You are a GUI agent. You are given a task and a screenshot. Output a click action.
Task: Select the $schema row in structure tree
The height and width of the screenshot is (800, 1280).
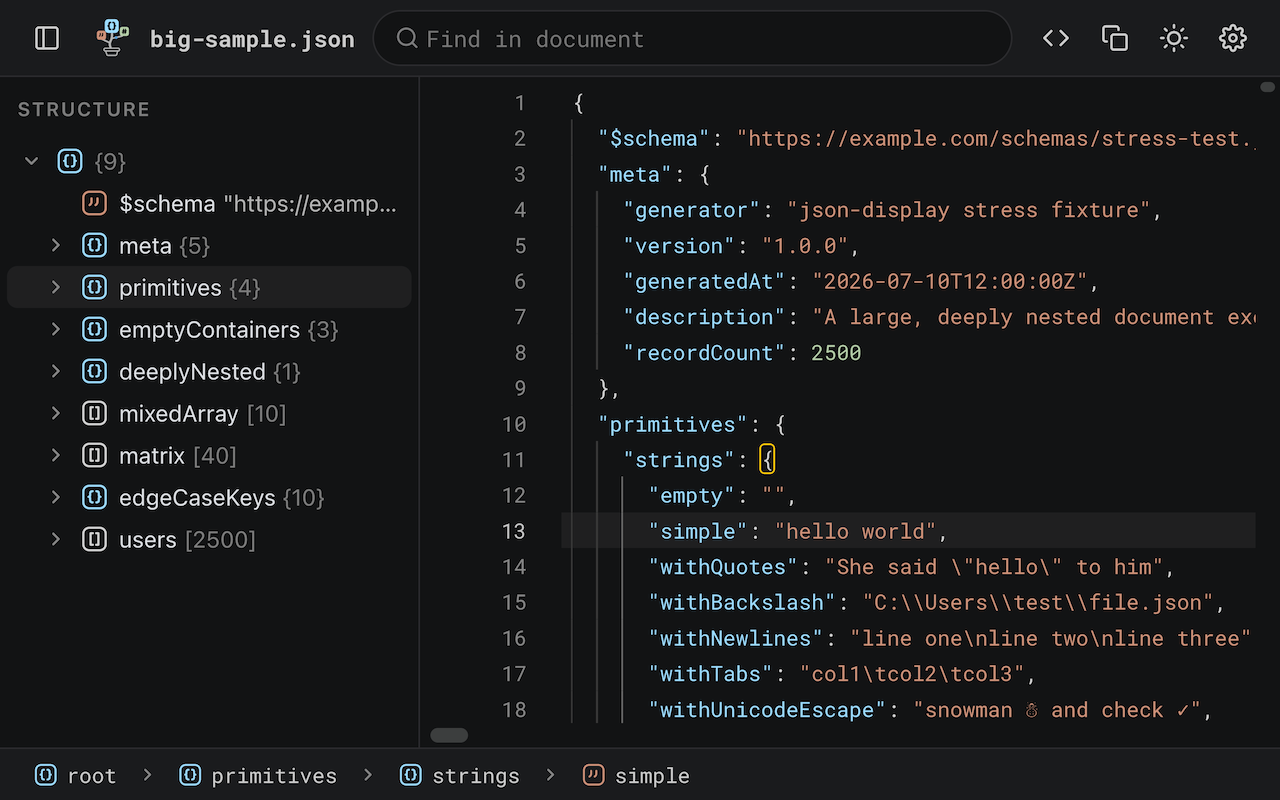[x=209, y=203]
